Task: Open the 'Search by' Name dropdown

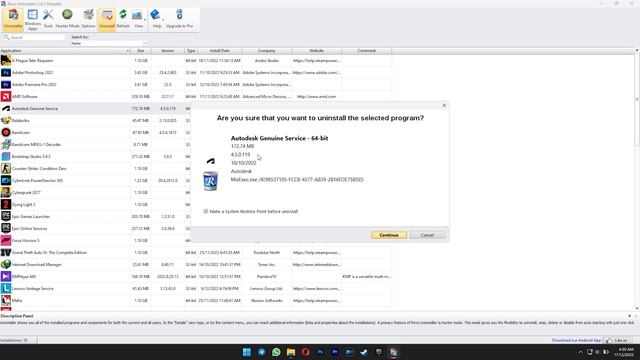Action: [109, 43]
